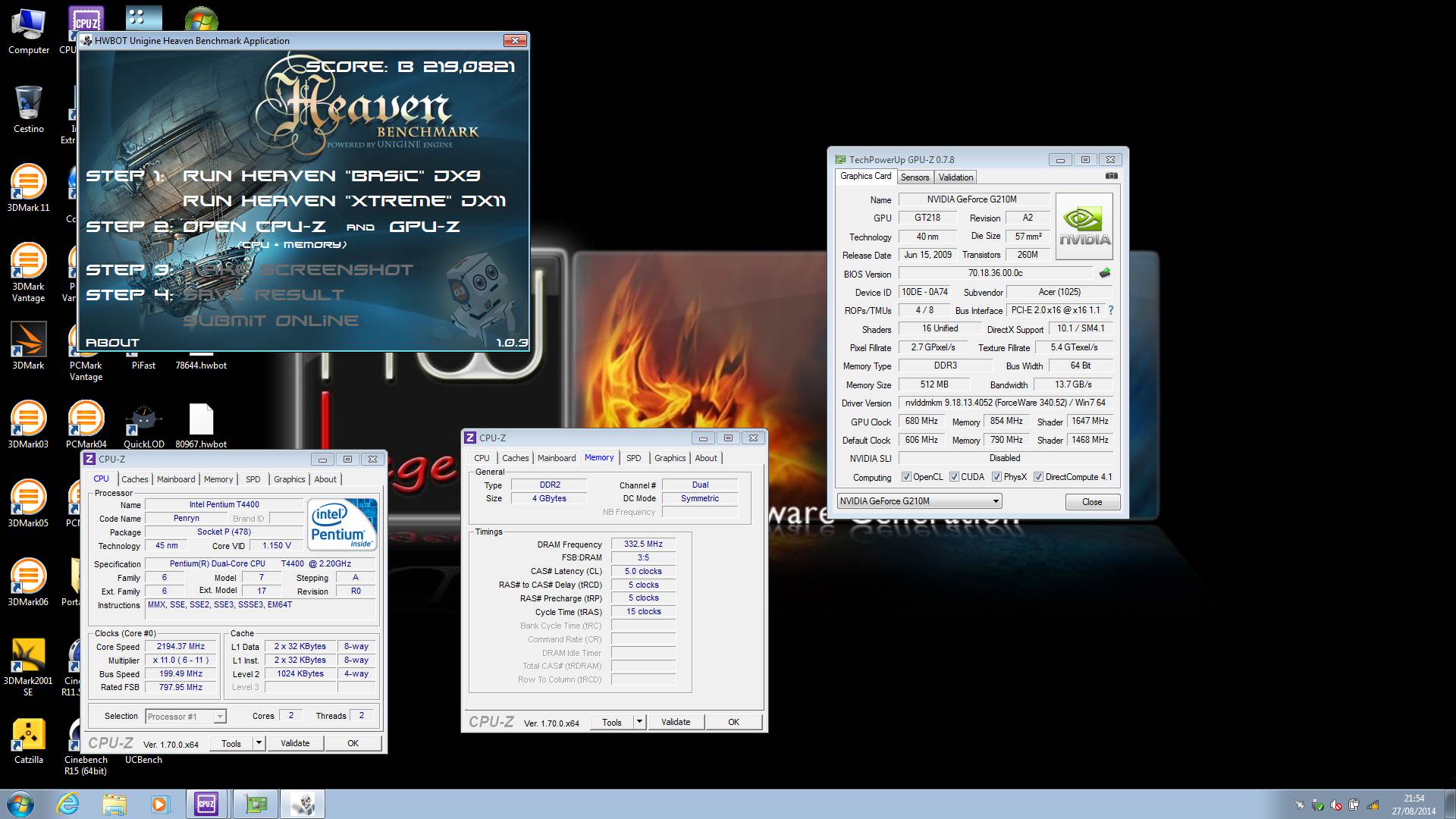Launch 3DMark06 desktop shortcut

29,582
